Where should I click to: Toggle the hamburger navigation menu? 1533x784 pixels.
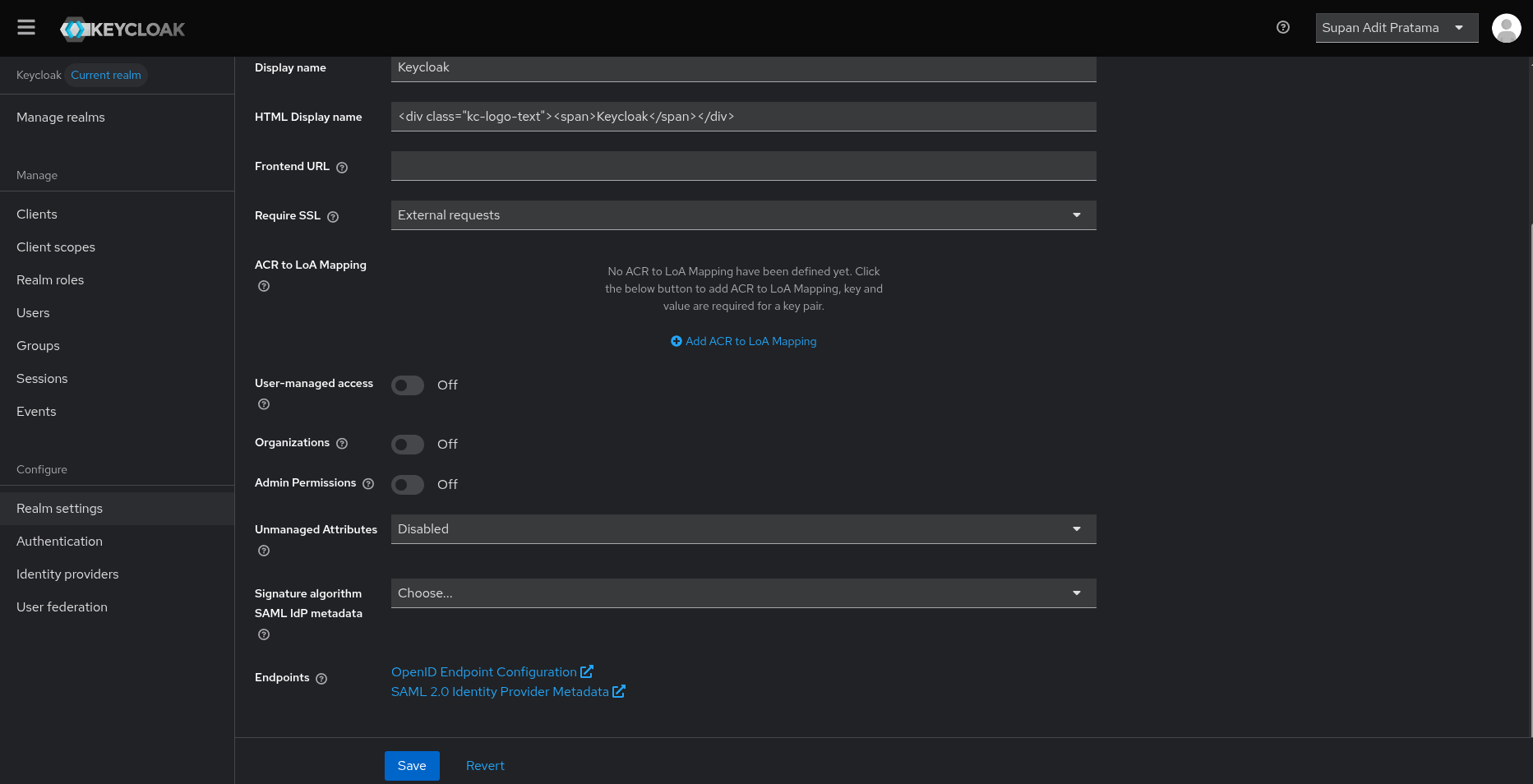tap(26, 27)
